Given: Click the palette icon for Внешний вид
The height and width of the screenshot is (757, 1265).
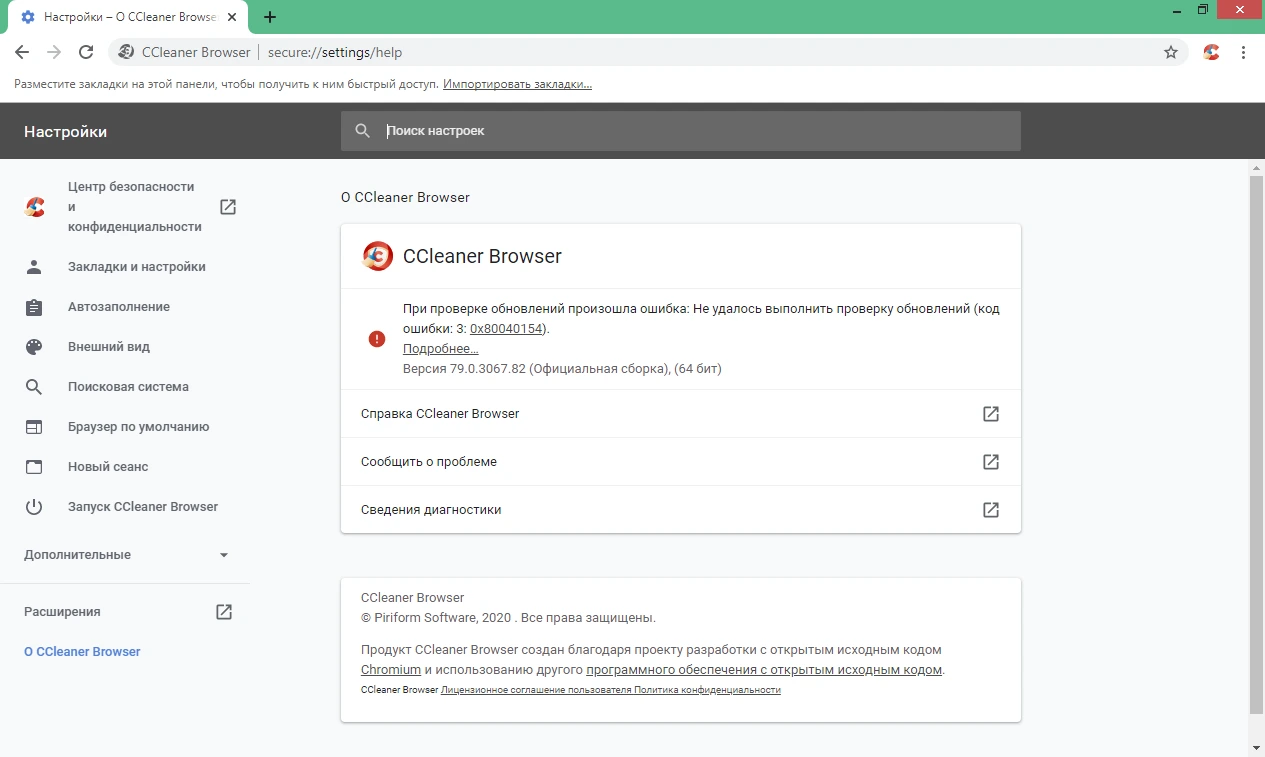Looking at the screenshot, I should pyautogui.click(x=34, y=347).
